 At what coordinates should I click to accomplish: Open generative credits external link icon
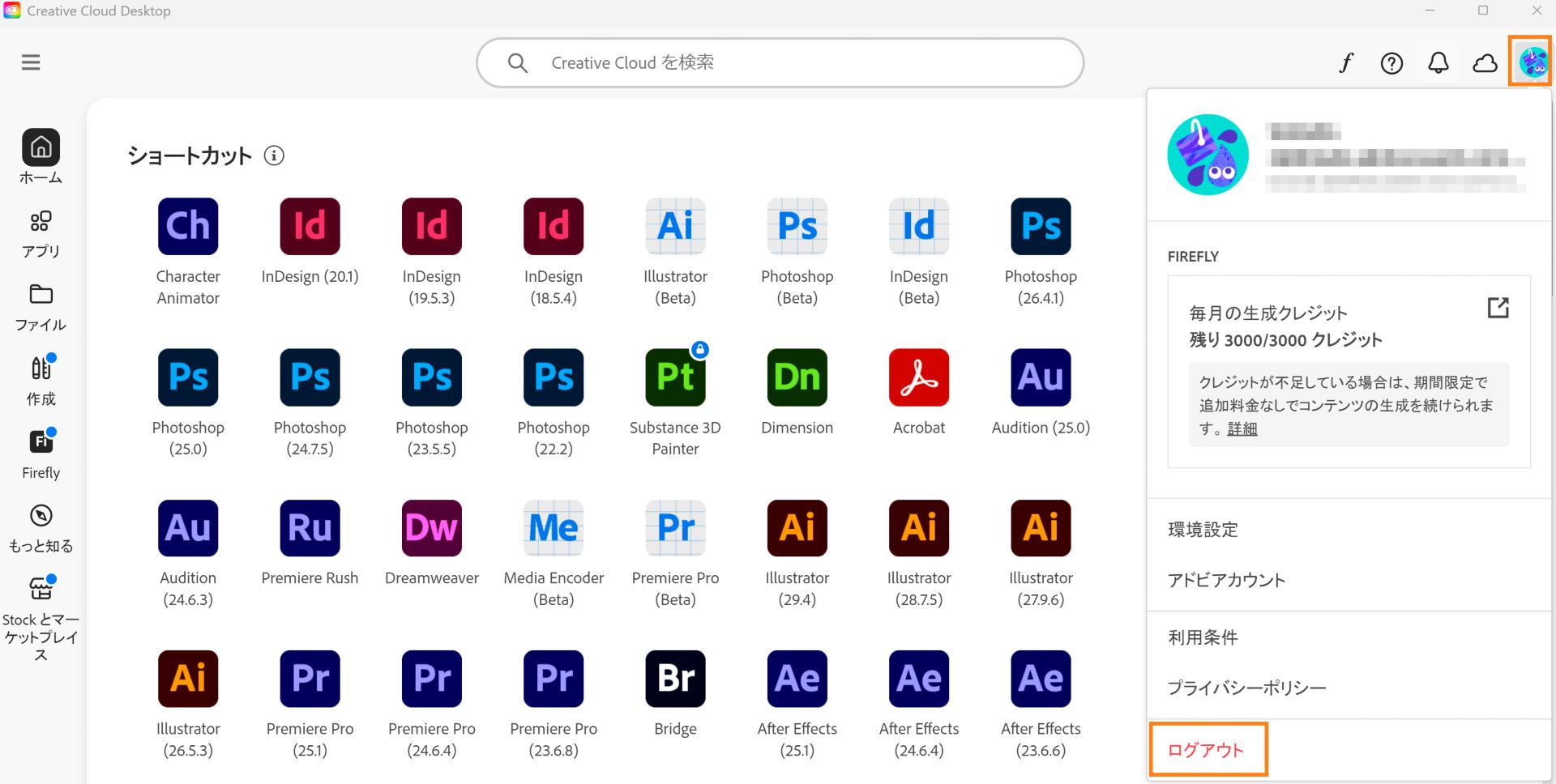(x=1498, y=308)
